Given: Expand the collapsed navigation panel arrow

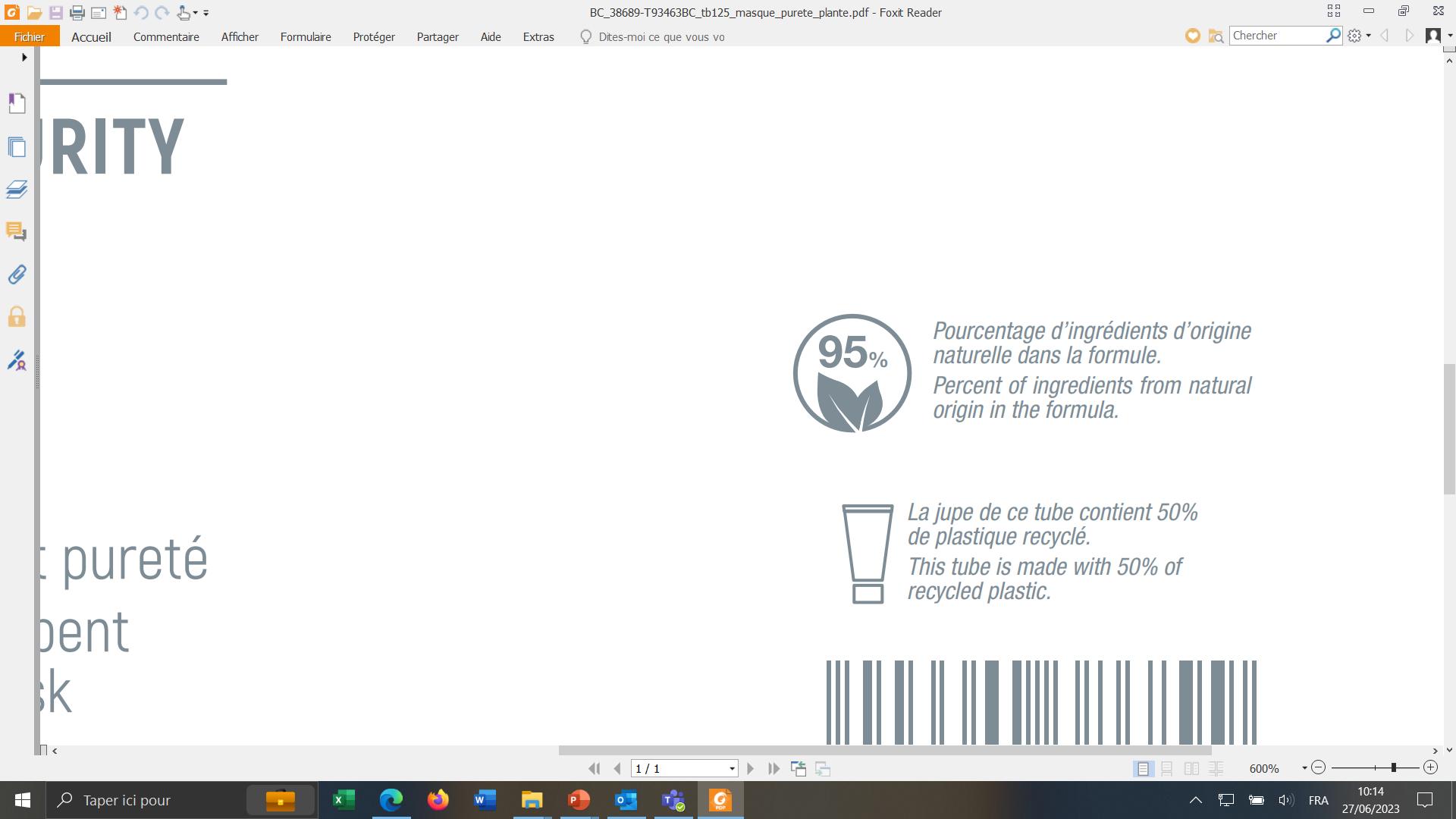Looking at the screenshot, I should [x=24, y=58].
